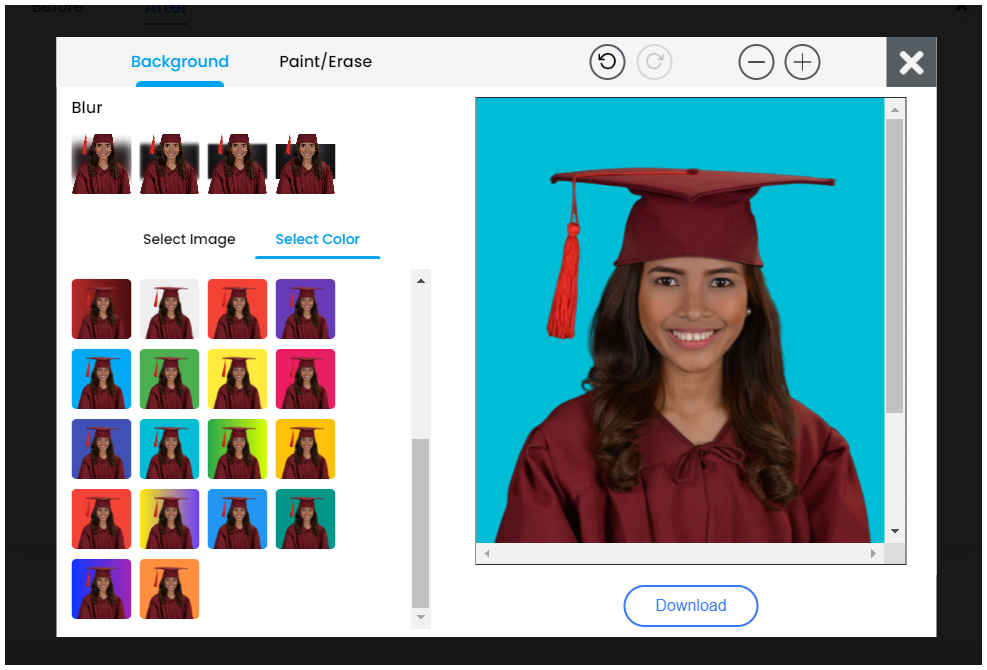
Task: Open the Background tab
Action: click(x=180, y=62)
